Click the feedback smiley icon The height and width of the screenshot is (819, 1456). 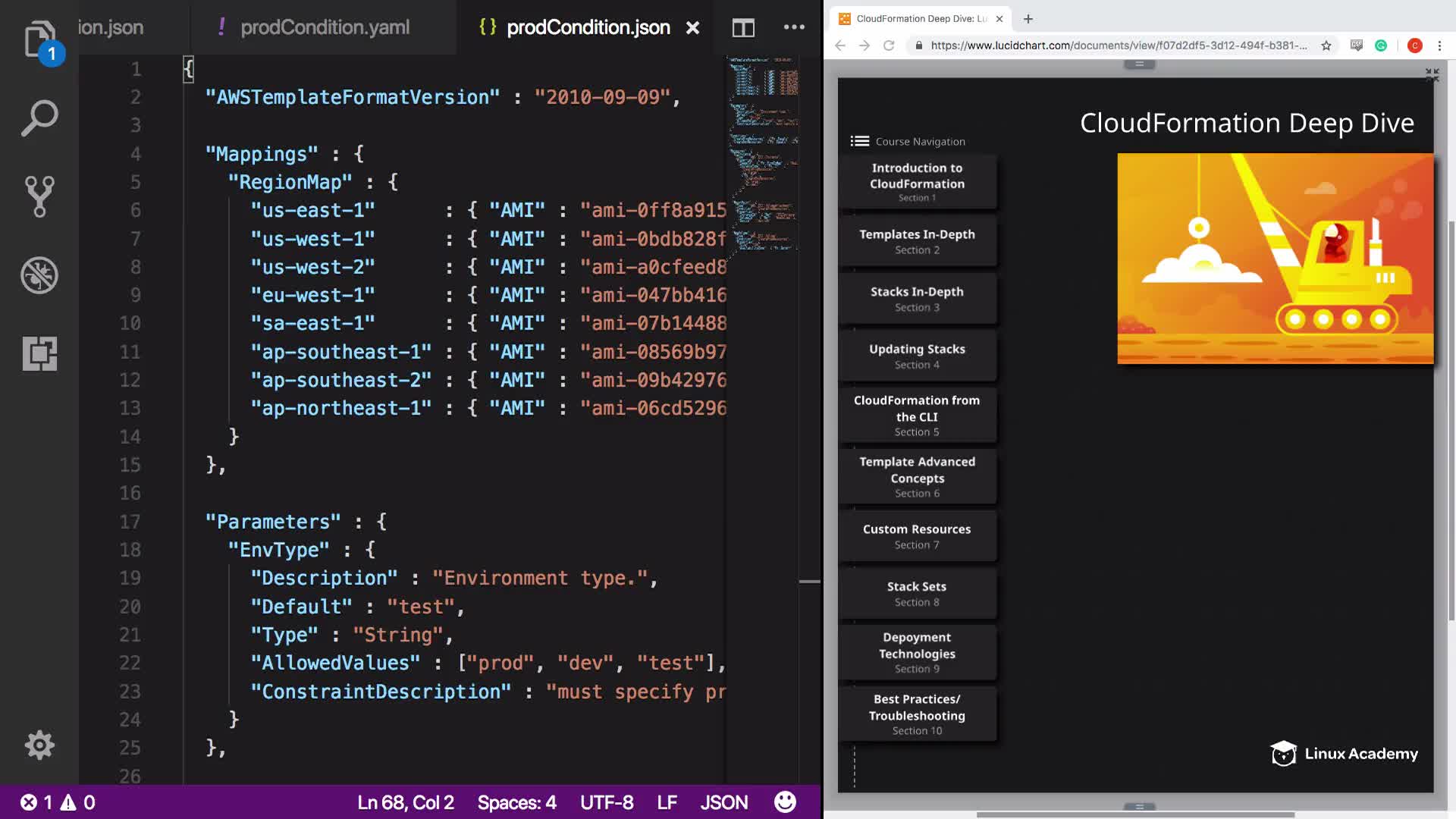pos(785,802)
